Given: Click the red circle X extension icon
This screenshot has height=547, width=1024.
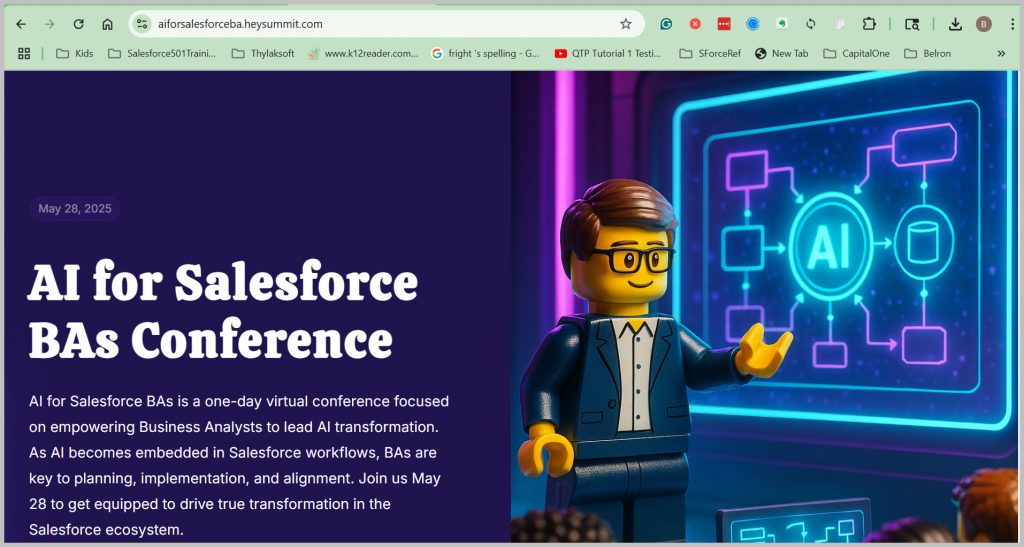Looking at the screenshot, I should (x=695, y=24).
